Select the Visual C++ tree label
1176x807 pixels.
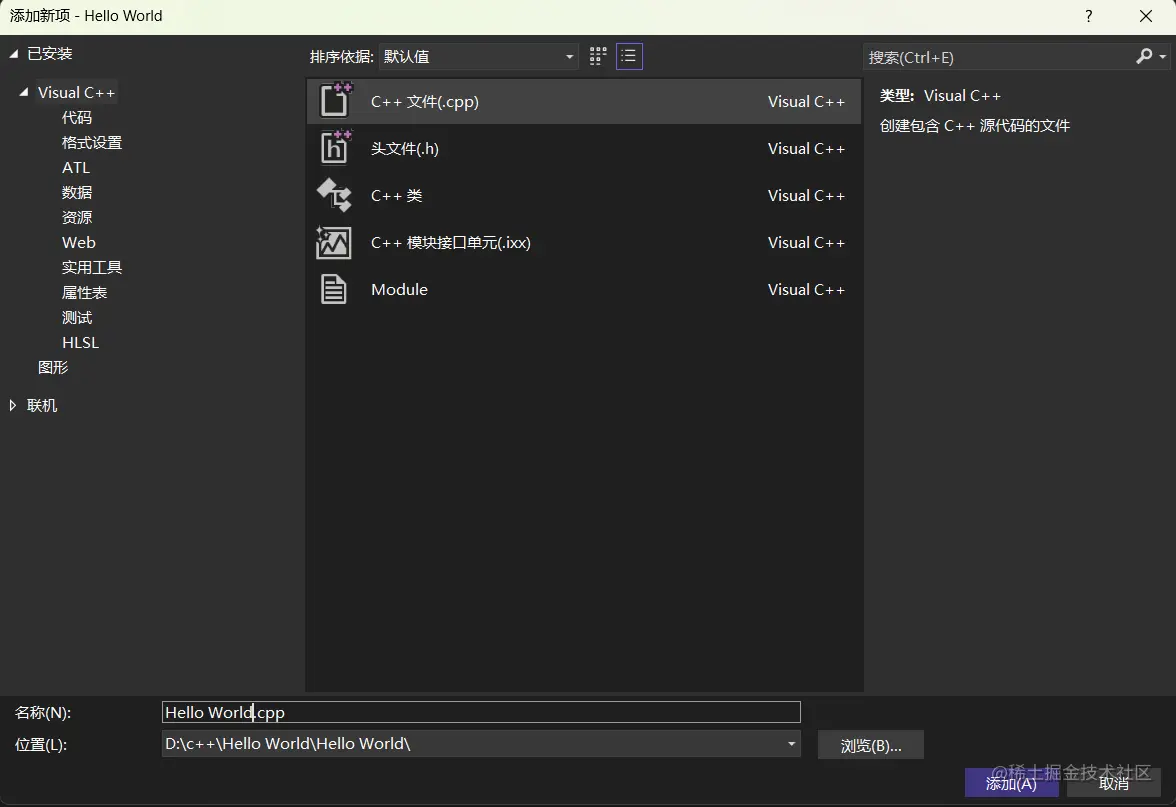(76, 92)
